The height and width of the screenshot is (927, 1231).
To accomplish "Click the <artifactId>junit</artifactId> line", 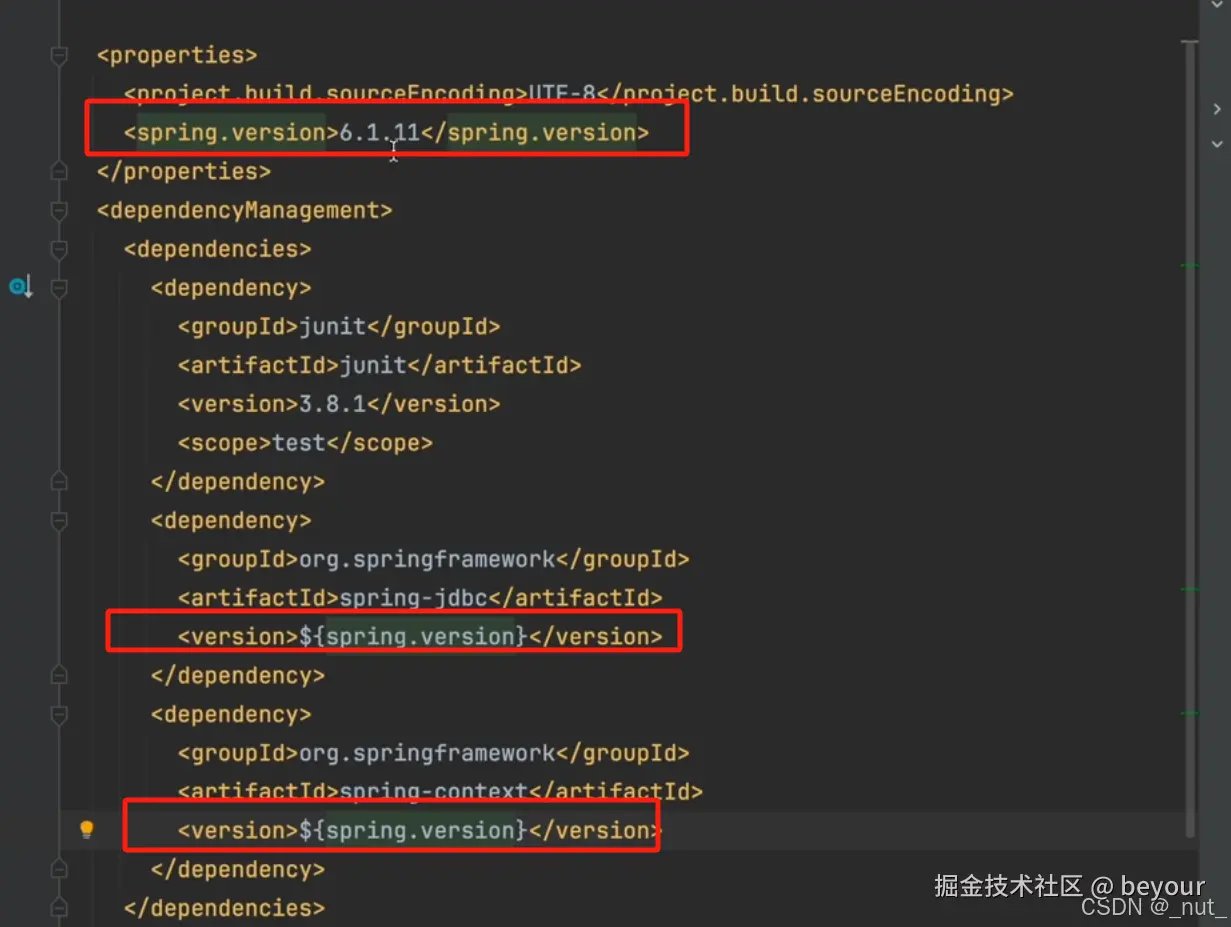I will (379, 365).
